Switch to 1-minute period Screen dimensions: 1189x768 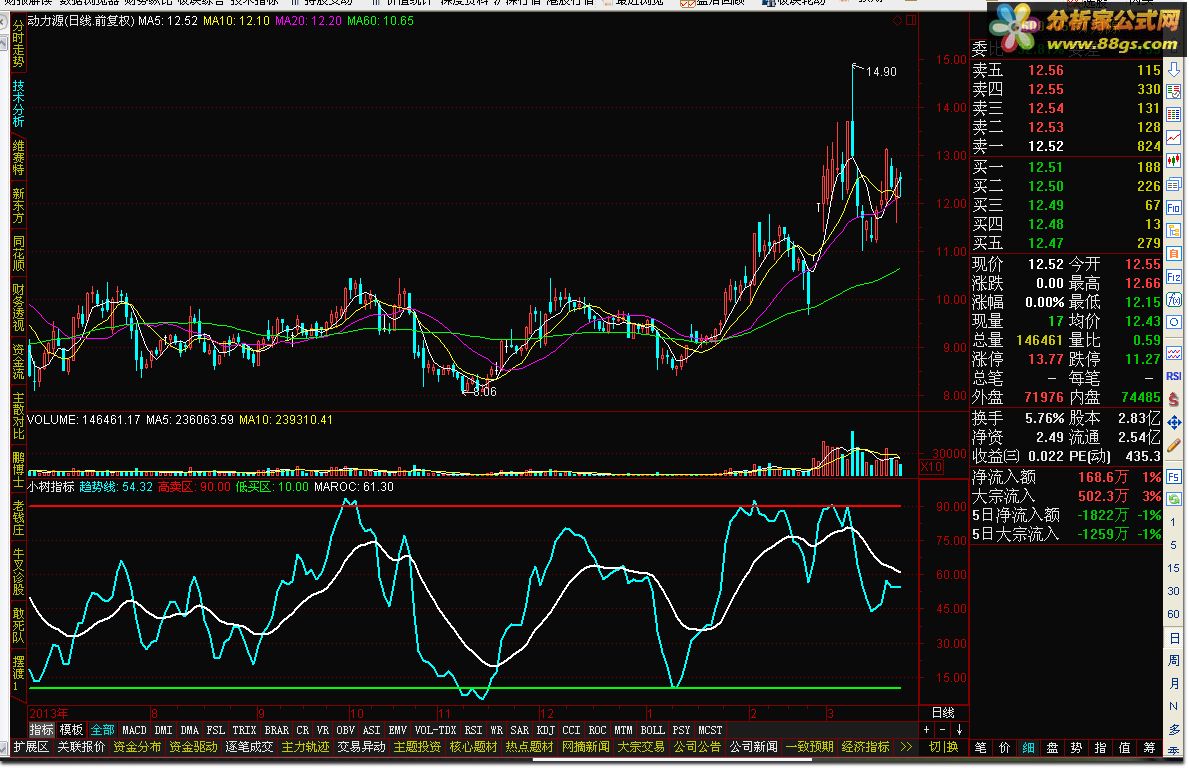(1174, 522)
